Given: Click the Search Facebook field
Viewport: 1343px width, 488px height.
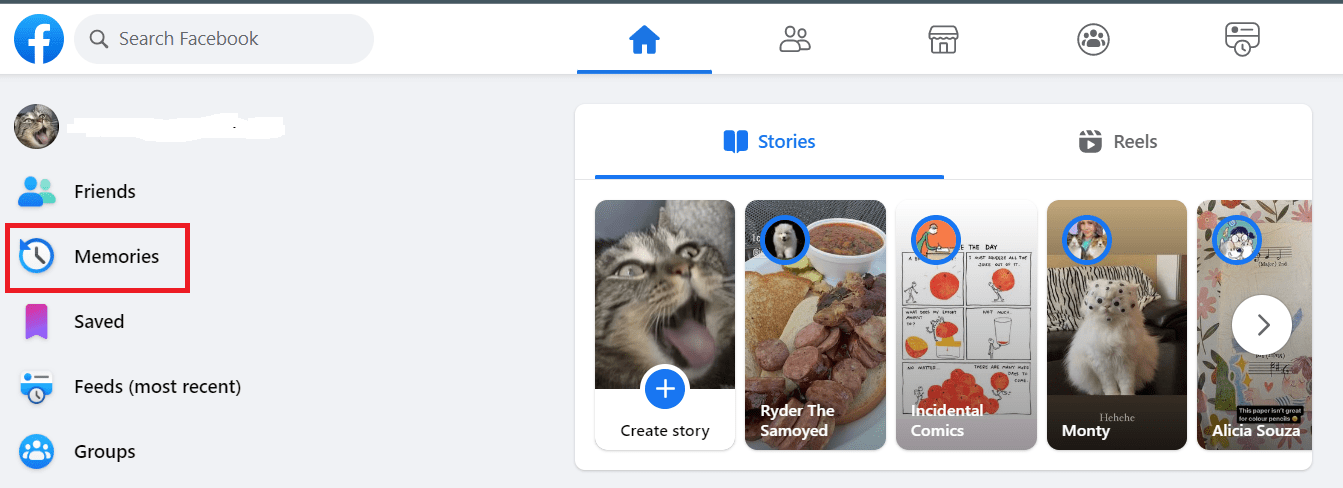Looking at the screenshot, I should [x=224, y=39].
